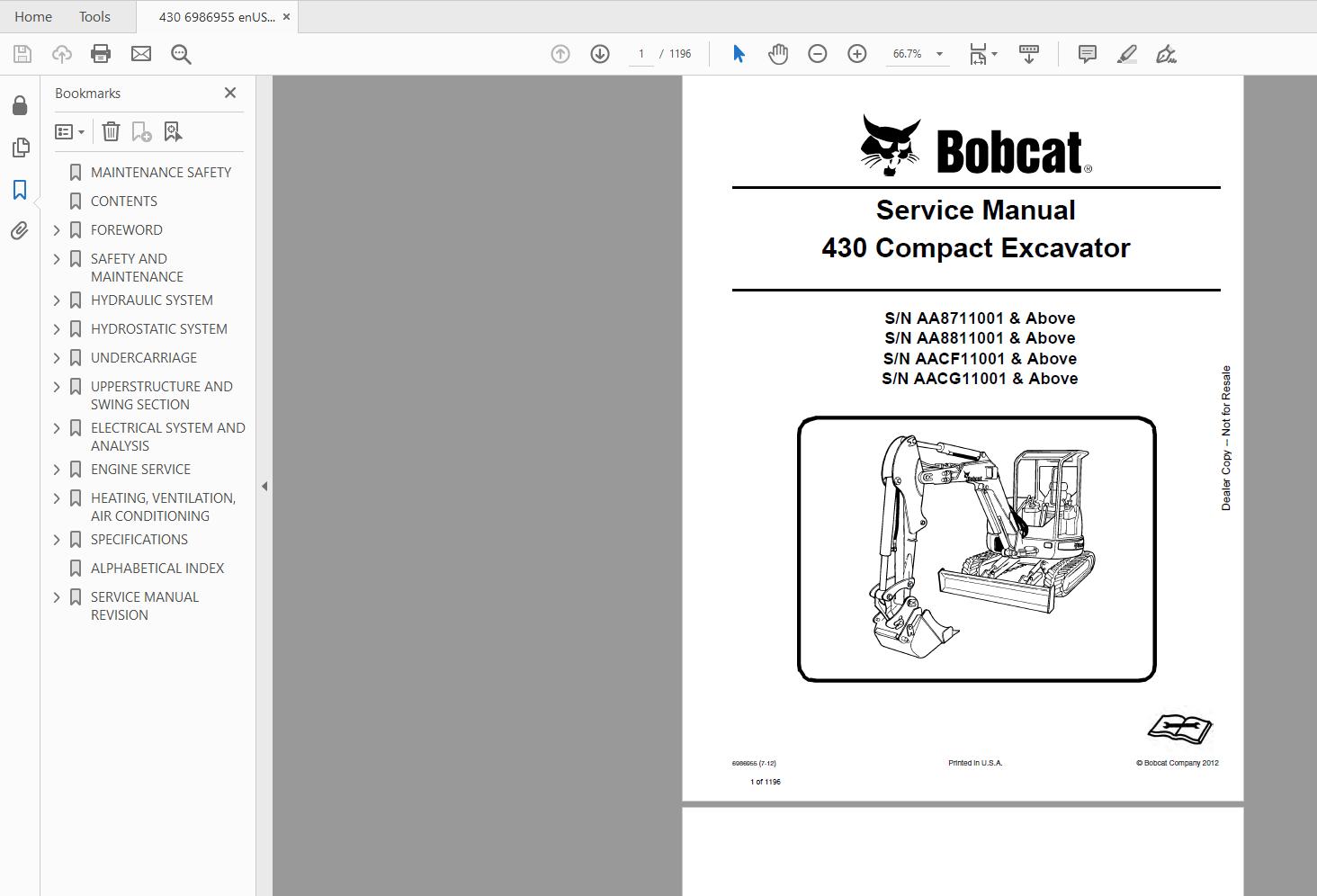Select ELECTRICAL SYSTEM AND ANALYSIS bookmark
This screenshot has height=896, width=1317.
[168, 436]
